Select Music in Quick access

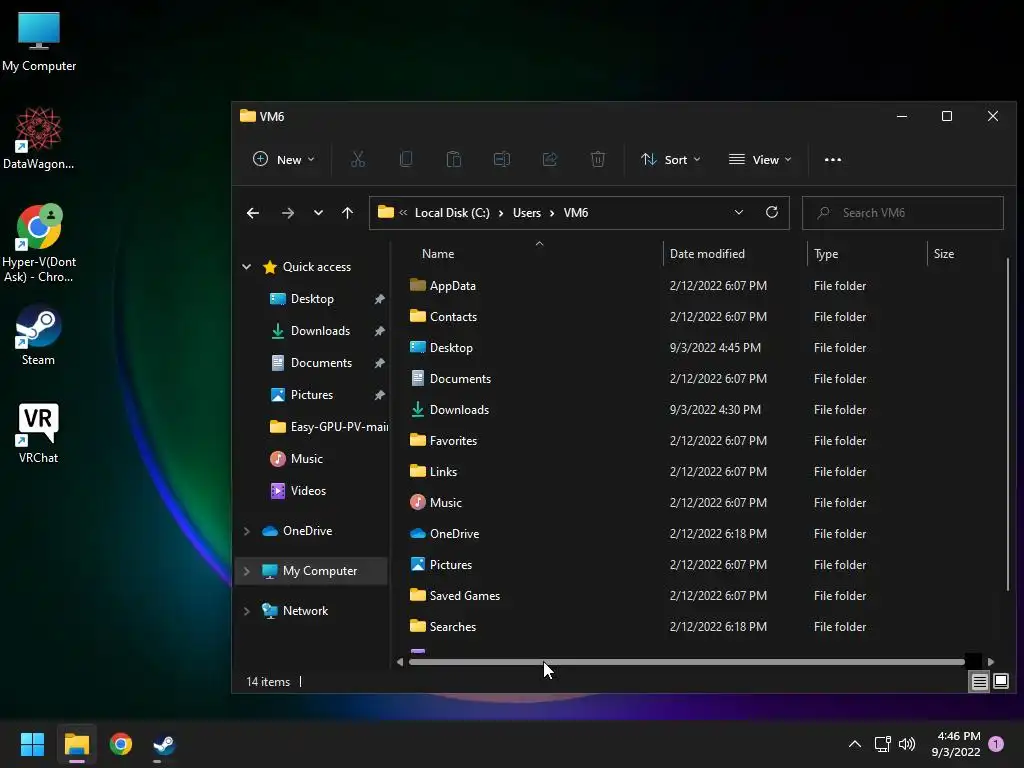point(306,458)
